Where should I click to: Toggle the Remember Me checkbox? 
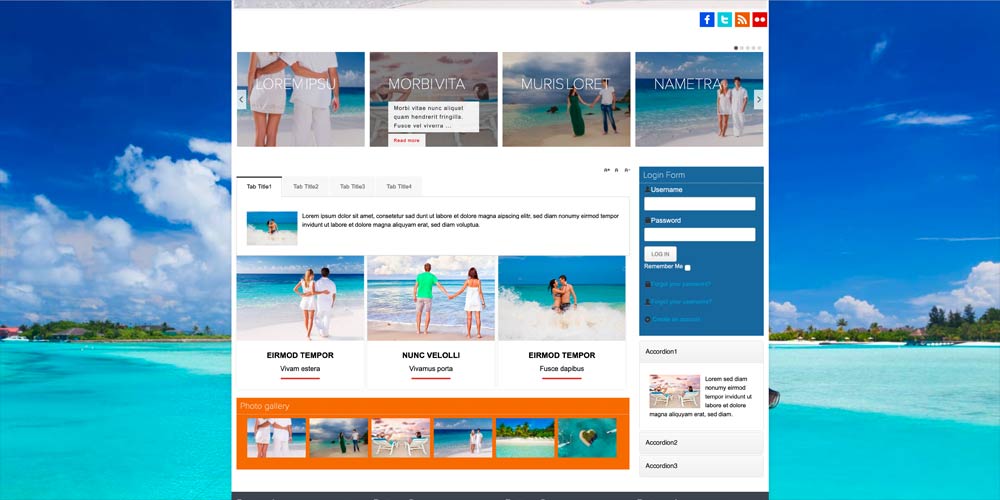click(x=688, y=268)
